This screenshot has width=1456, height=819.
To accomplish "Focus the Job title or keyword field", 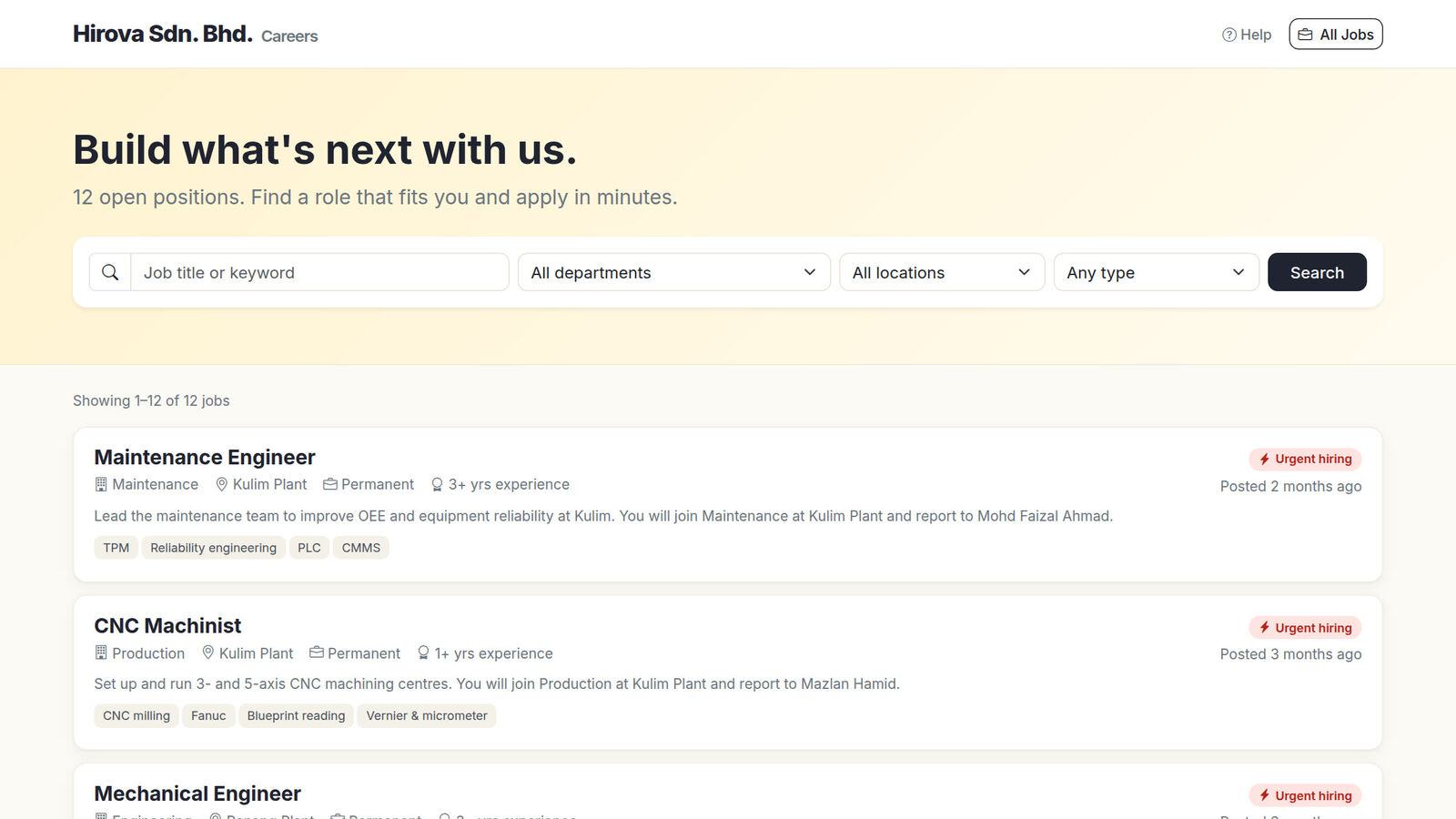I will [319, 272].
